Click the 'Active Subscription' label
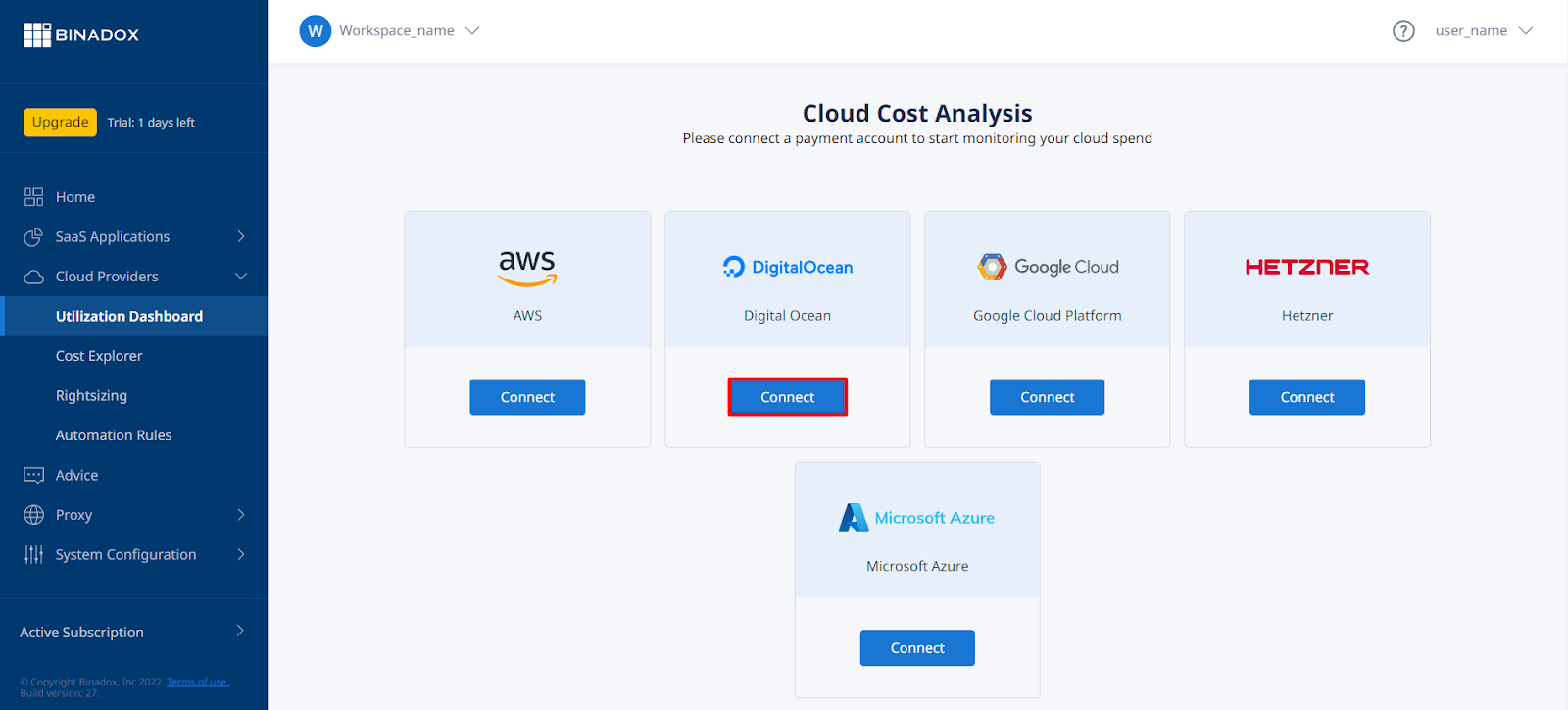 click(x=82, y=633)
